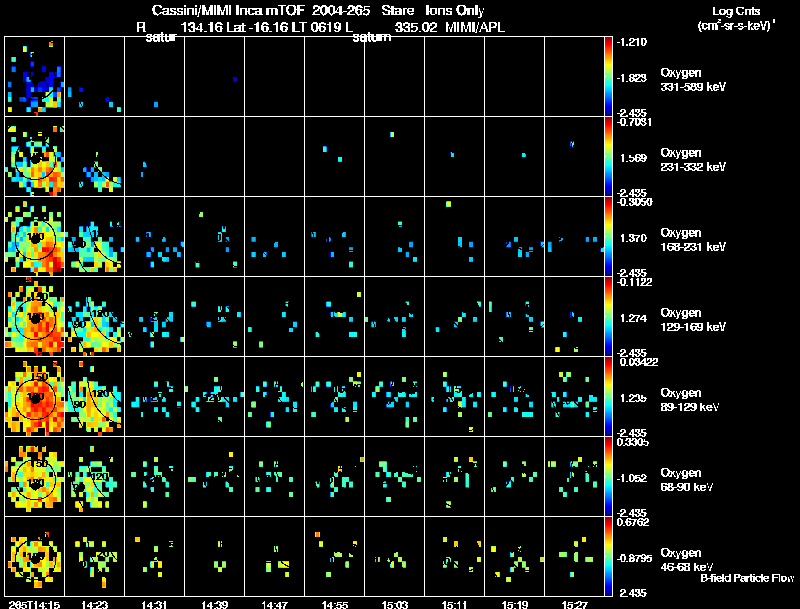
Task: Click the 'B-field Particle Flow' label
Action: (747, 578)
